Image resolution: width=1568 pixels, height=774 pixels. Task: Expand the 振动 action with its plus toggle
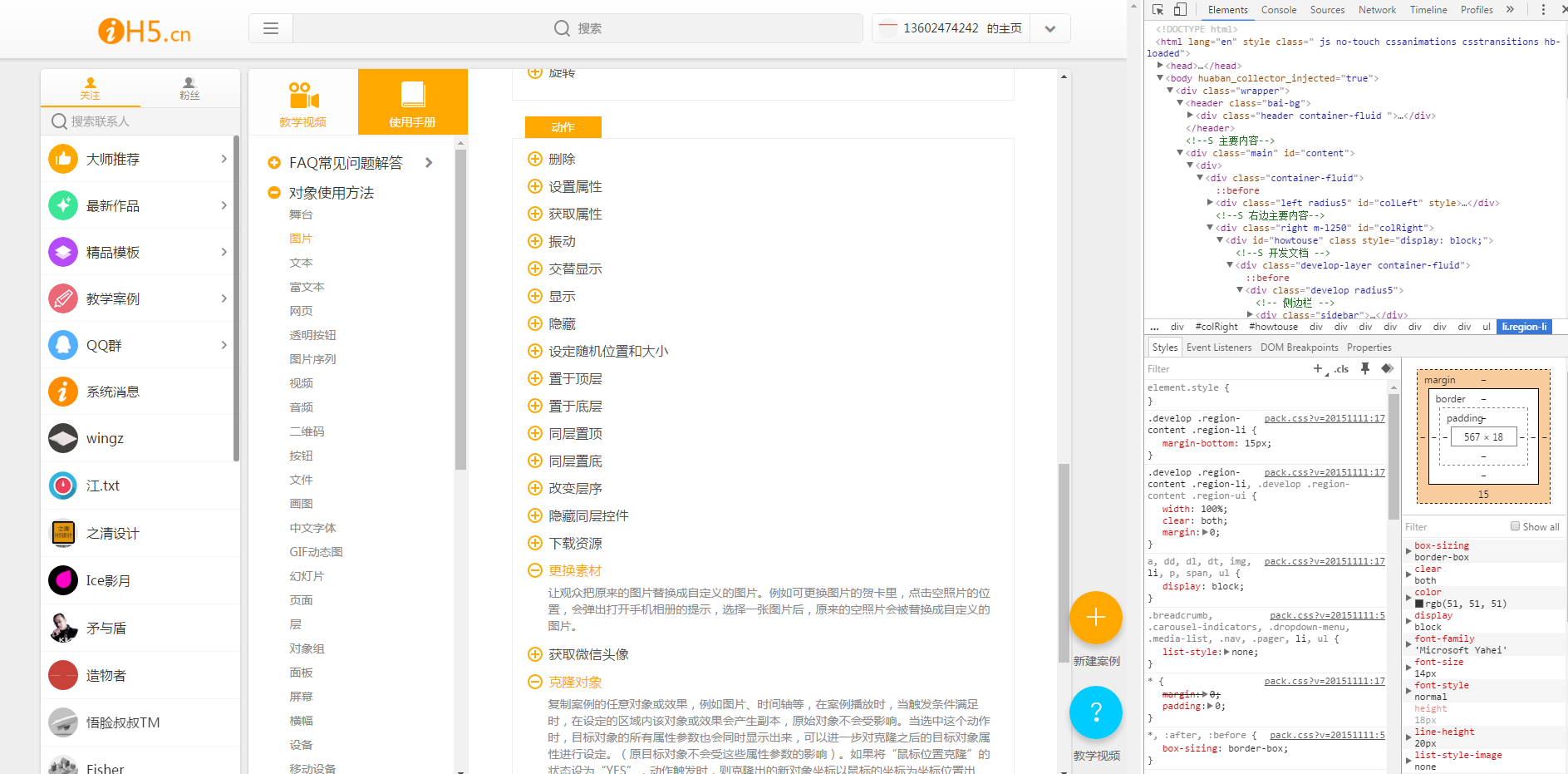coord(535,241)
